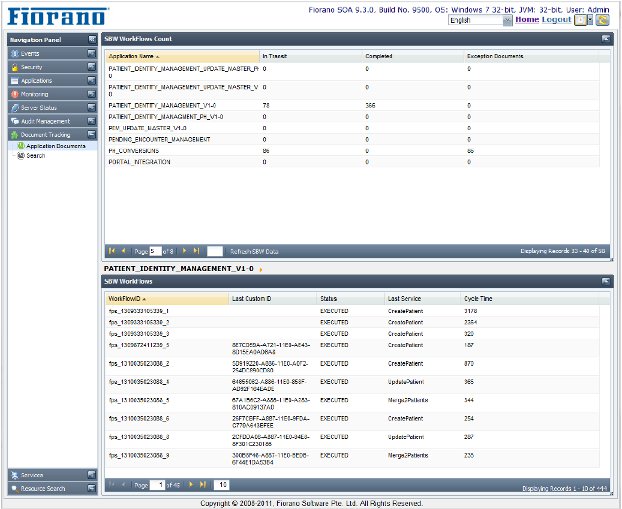
Task: Click the Resource Search icon
Action: pyautogui.click(x=15, y=488)
